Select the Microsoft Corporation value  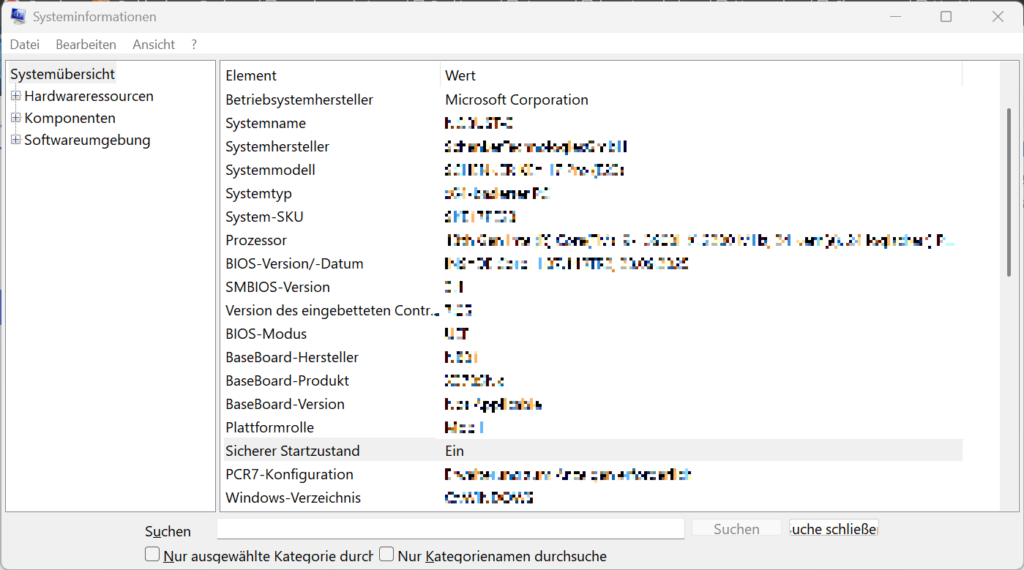[x=517, y=99]
